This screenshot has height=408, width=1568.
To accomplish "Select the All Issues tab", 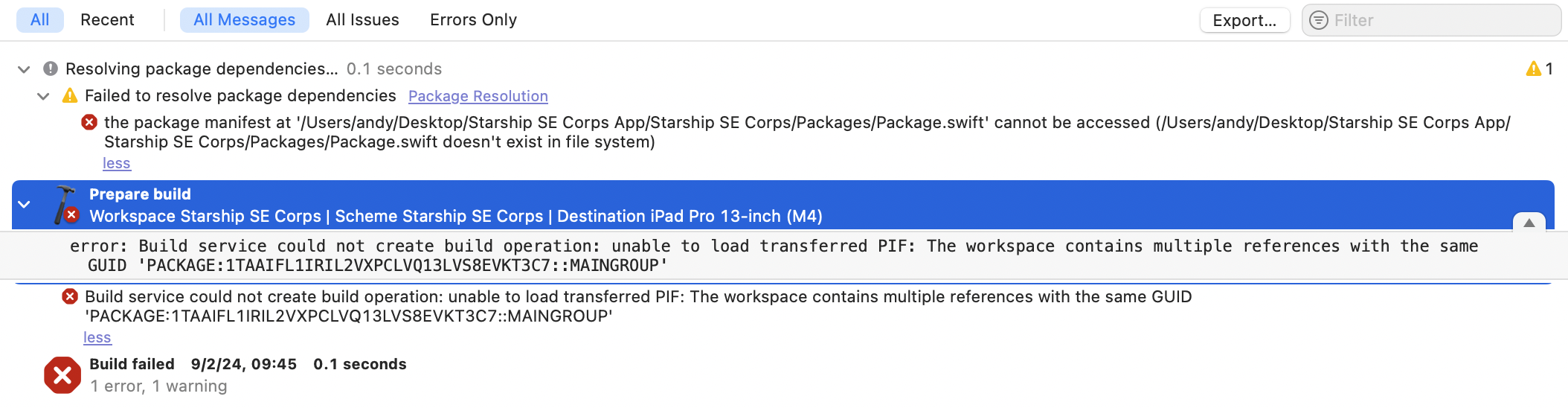I will pos(362,20).
